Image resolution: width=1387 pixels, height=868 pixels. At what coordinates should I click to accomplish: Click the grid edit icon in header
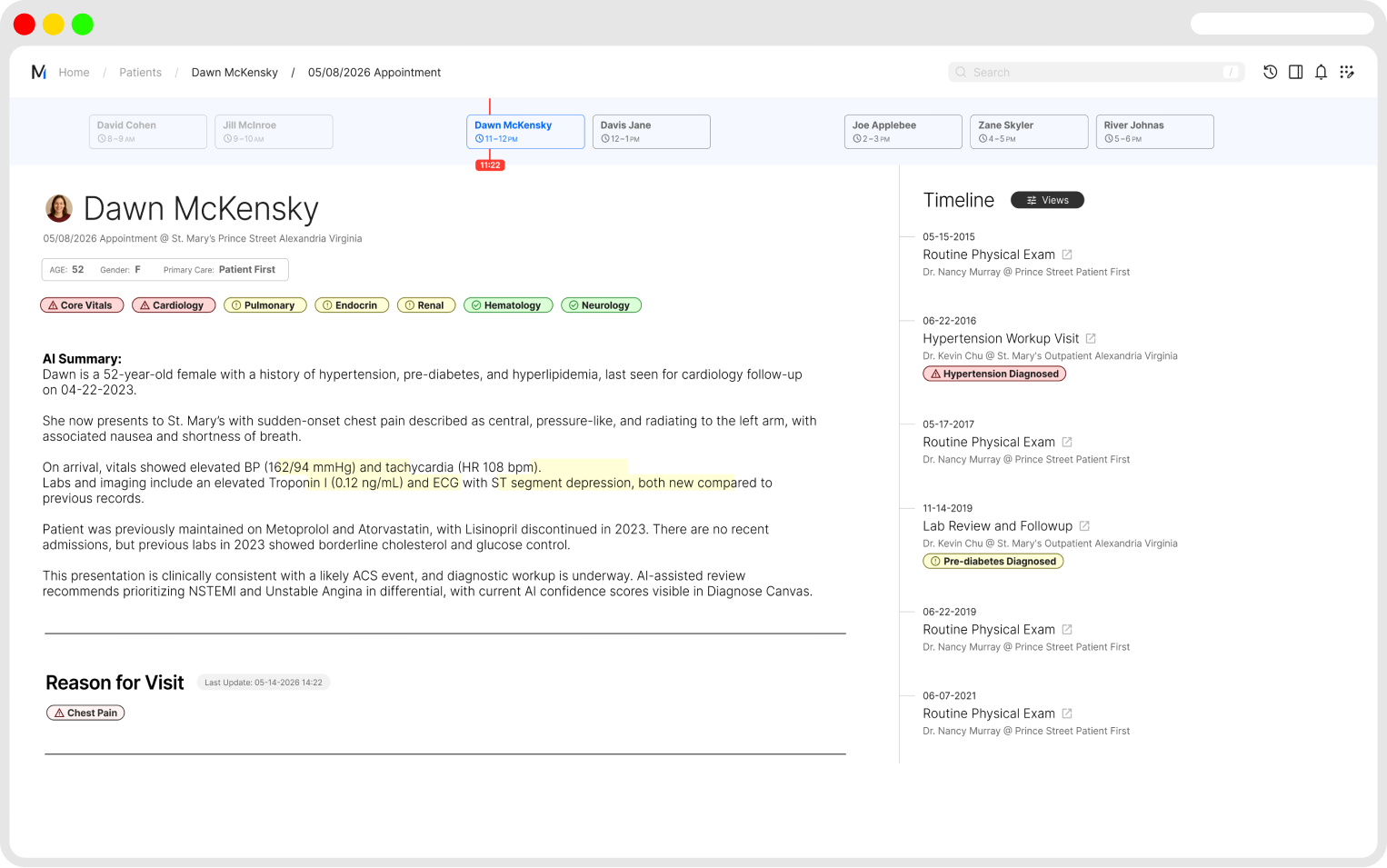pos(1346,72)
